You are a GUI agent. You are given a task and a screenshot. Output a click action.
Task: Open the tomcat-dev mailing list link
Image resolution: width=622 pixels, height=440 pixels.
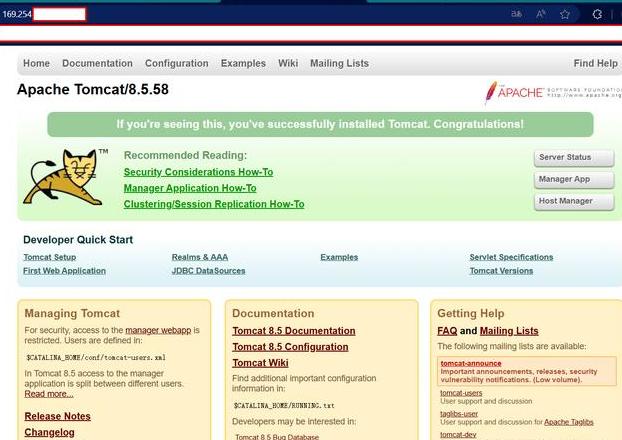[x=458, y=434]
